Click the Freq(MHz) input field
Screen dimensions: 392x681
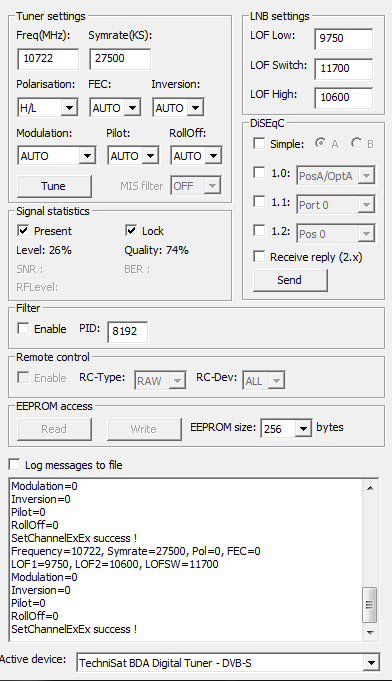pos(48,59)
